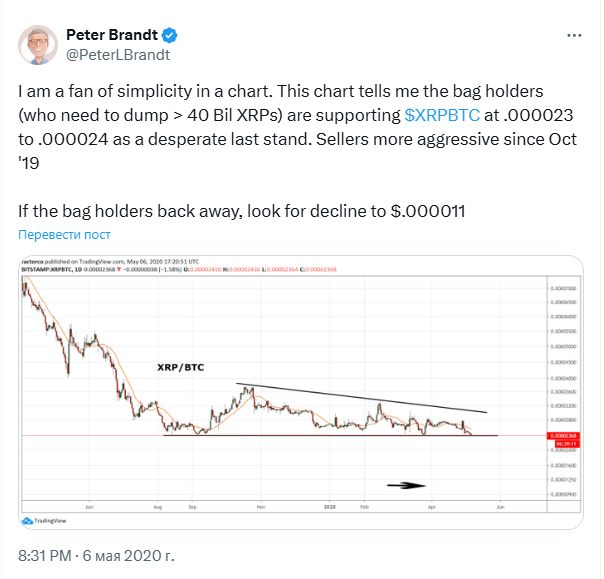Click the Nov label on time axis
This screenshot has width=604, height=579.
coord(261,507)
